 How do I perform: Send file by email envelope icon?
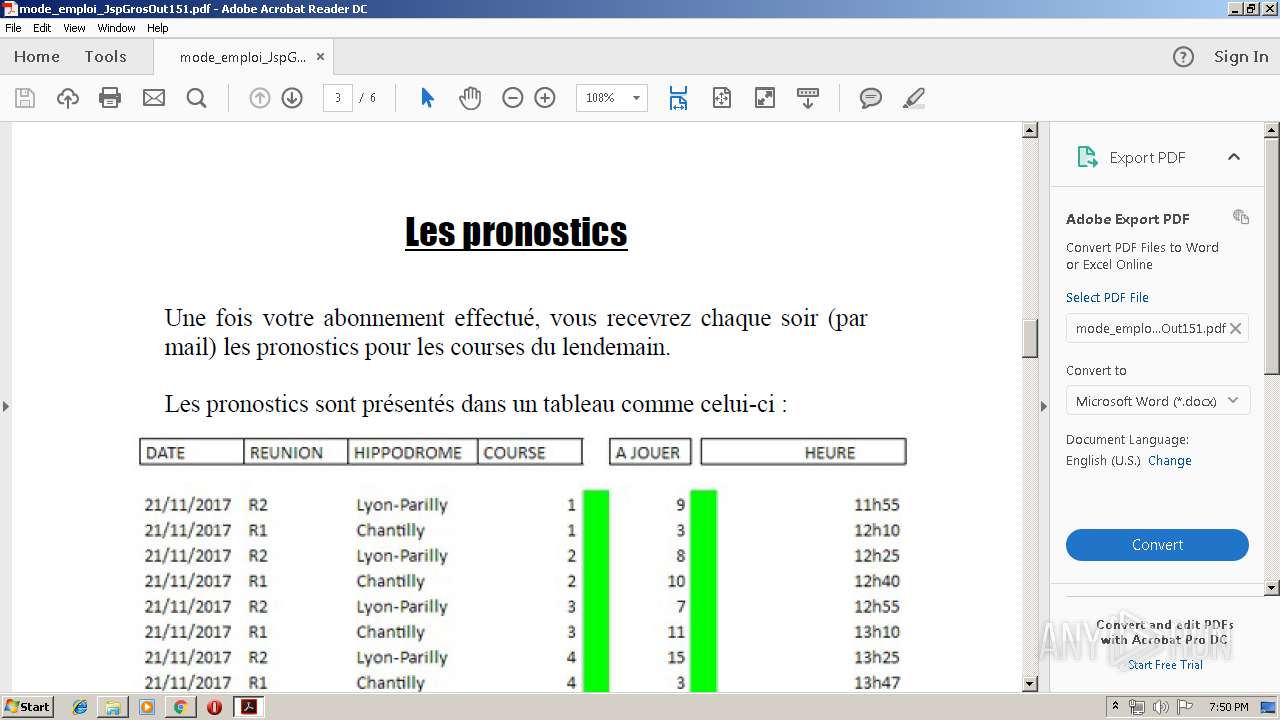(x=154, y=98)
